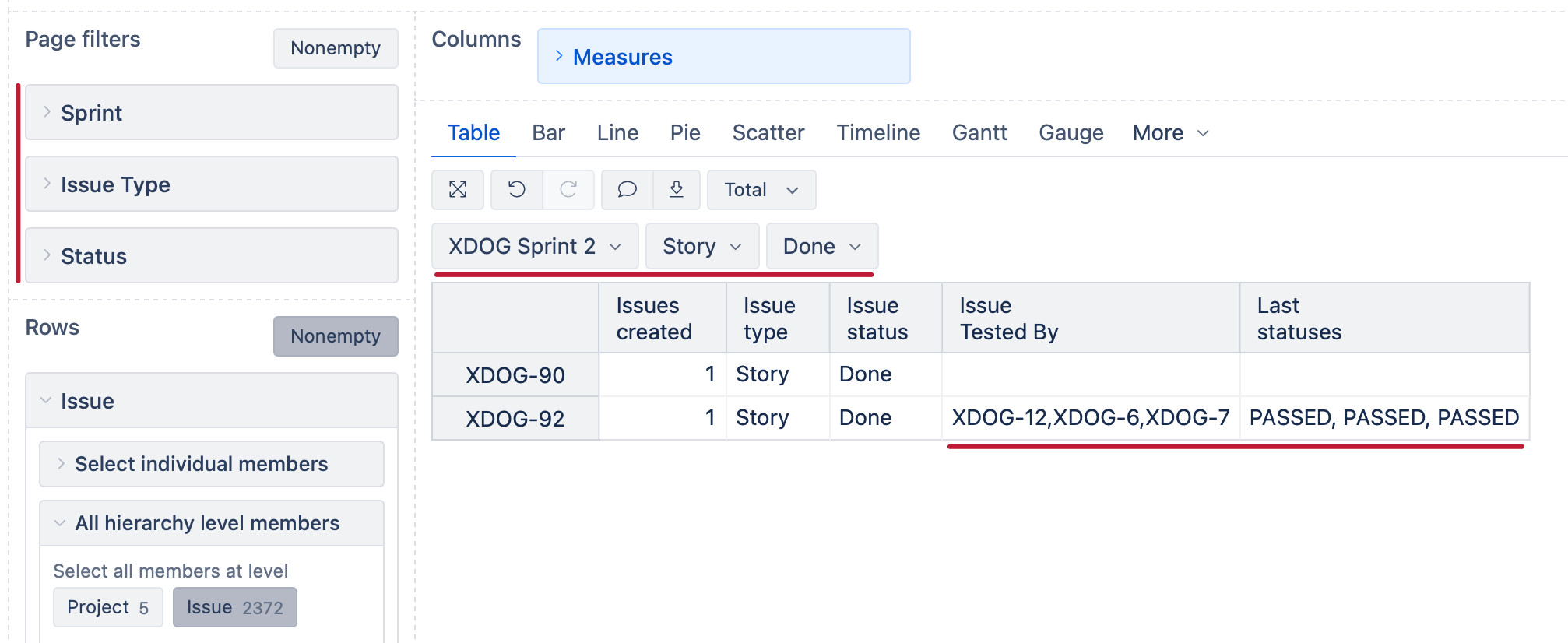
Task: Switch to the Timeline tab
Action: tap(877, 133)
